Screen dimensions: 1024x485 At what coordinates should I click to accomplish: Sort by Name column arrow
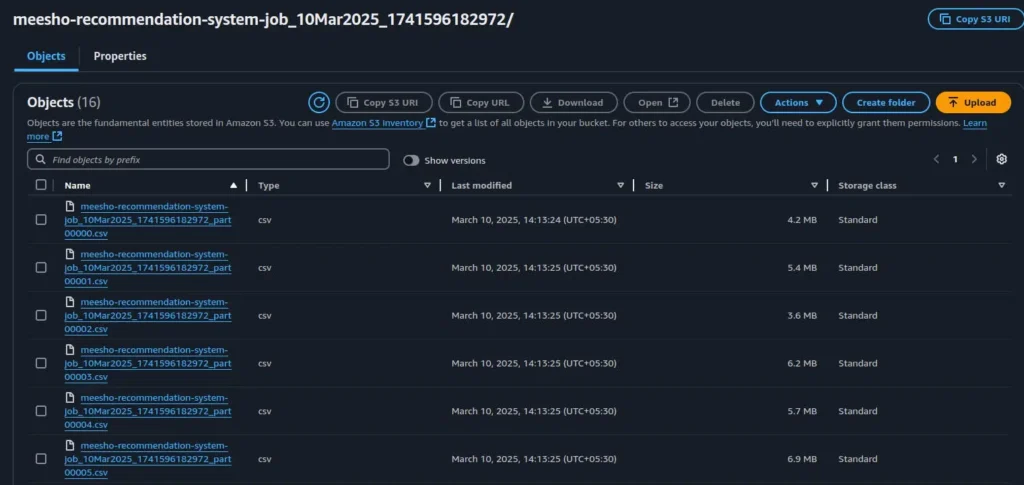(x=234, y=185)
